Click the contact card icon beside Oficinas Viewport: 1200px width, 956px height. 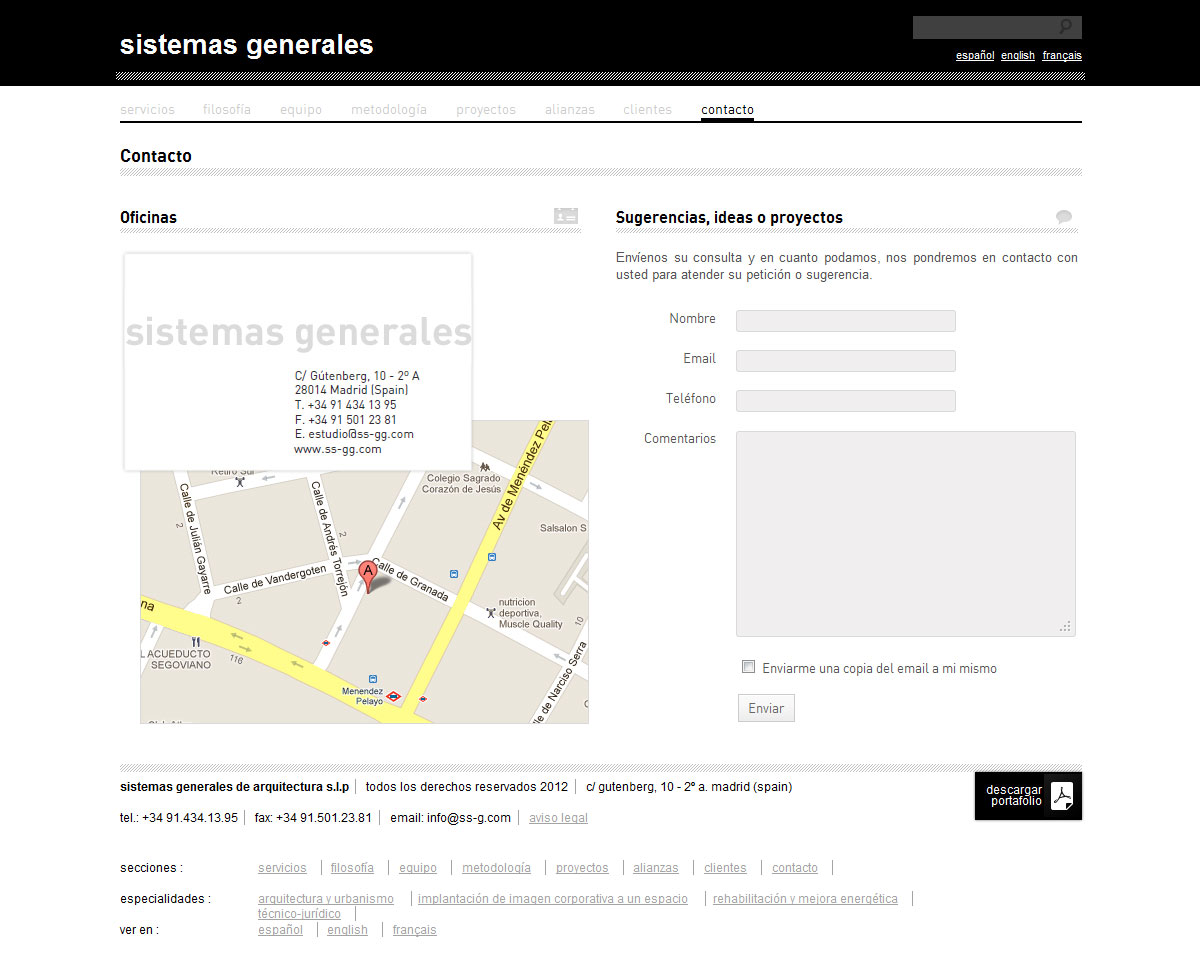tap(566, 216)
